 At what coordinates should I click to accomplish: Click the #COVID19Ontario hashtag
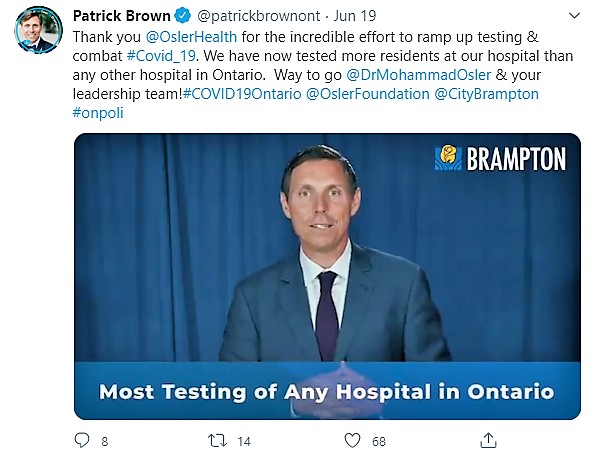(242, 94)
